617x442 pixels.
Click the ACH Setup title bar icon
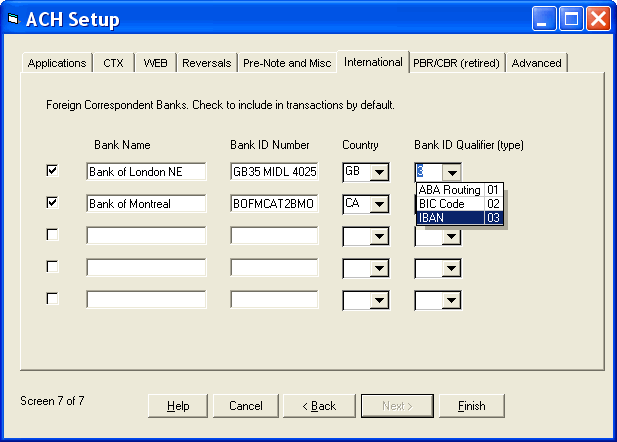click(13, 19)
